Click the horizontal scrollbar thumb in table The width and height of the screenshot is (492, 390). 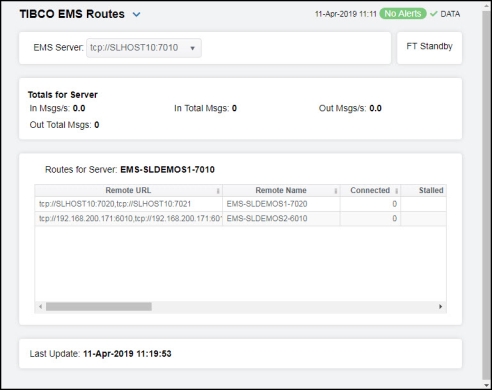coord(99,307)
